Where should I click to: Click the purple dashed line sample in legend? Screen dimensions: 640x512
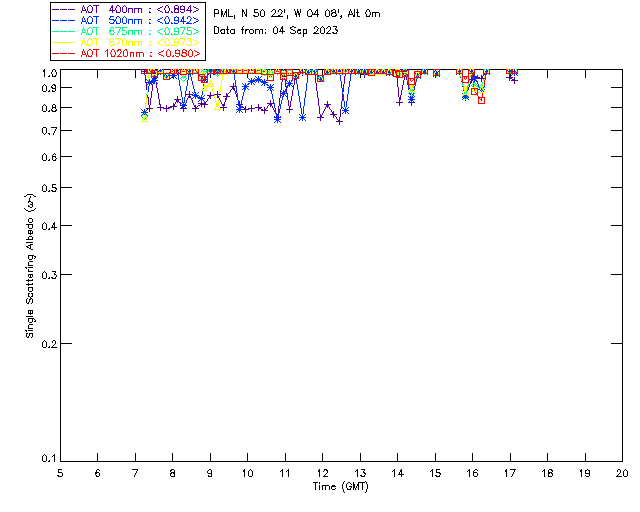64,9
